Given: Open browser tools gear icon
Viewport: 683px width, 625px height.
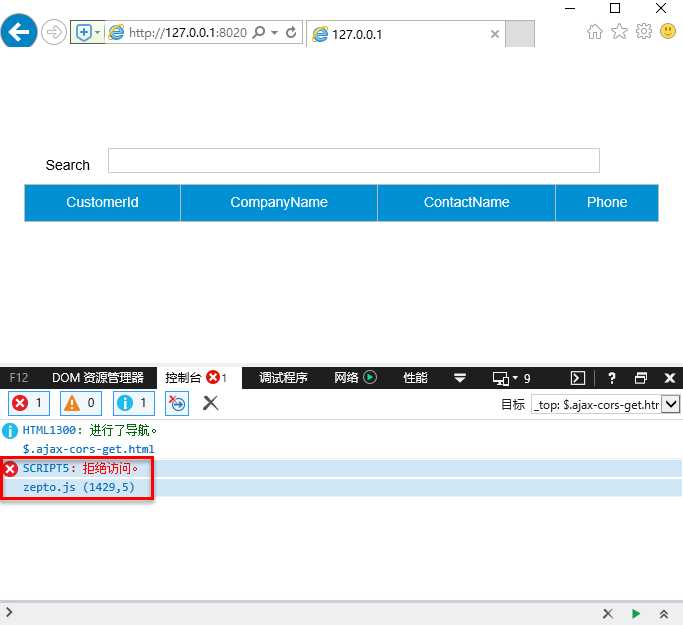Looking at the screenshot, I should tap(644, 31).
